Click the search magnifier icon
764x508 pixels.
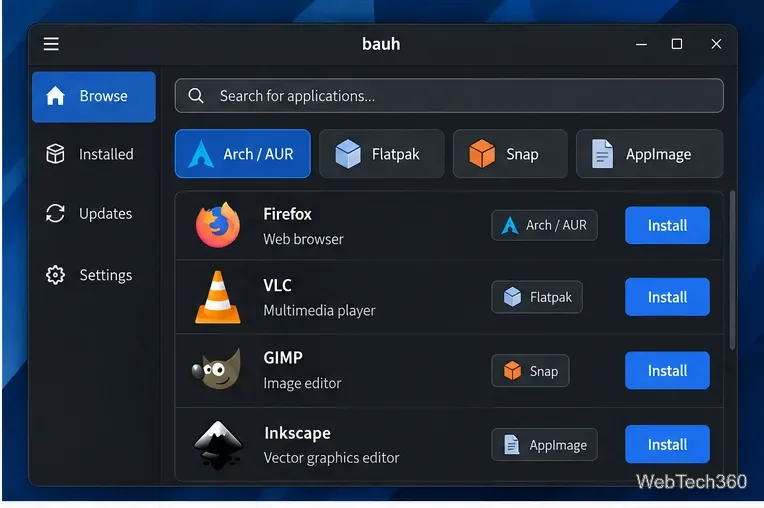click(x=196, y=95)
